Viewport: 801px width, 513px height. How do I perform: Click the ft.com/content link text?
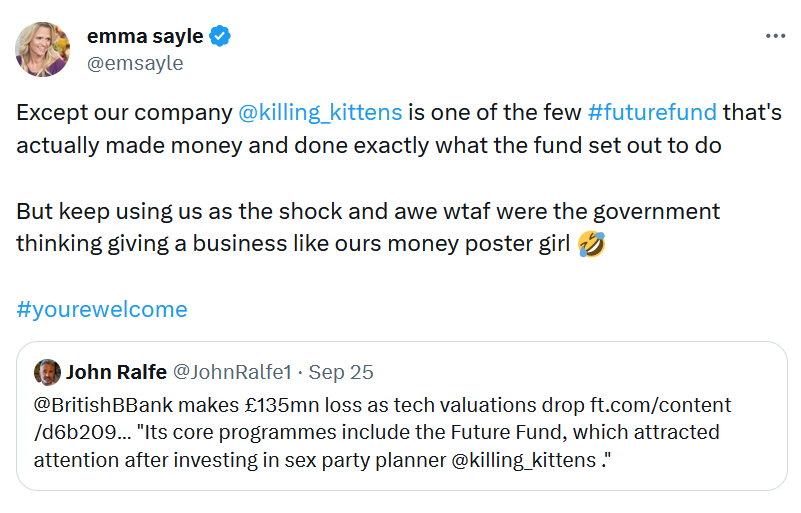point(660,406)
